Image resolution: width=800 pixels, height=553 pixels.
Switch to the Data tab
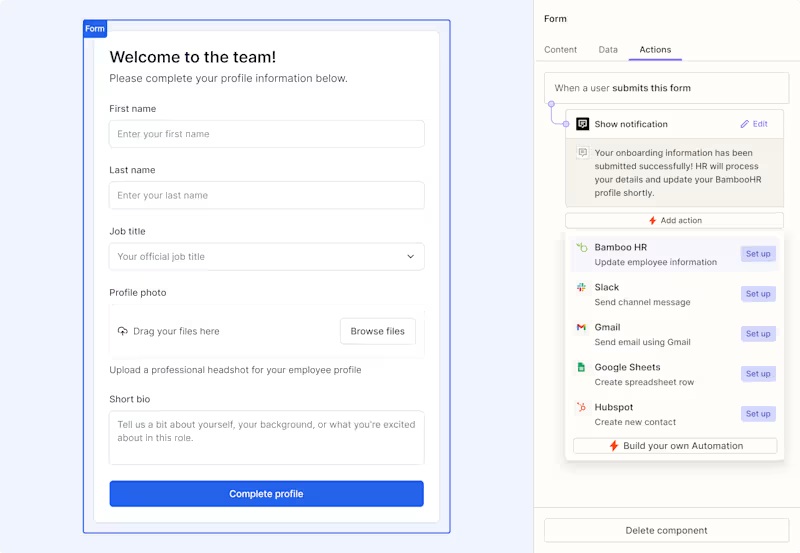click(x=608, y=50)
